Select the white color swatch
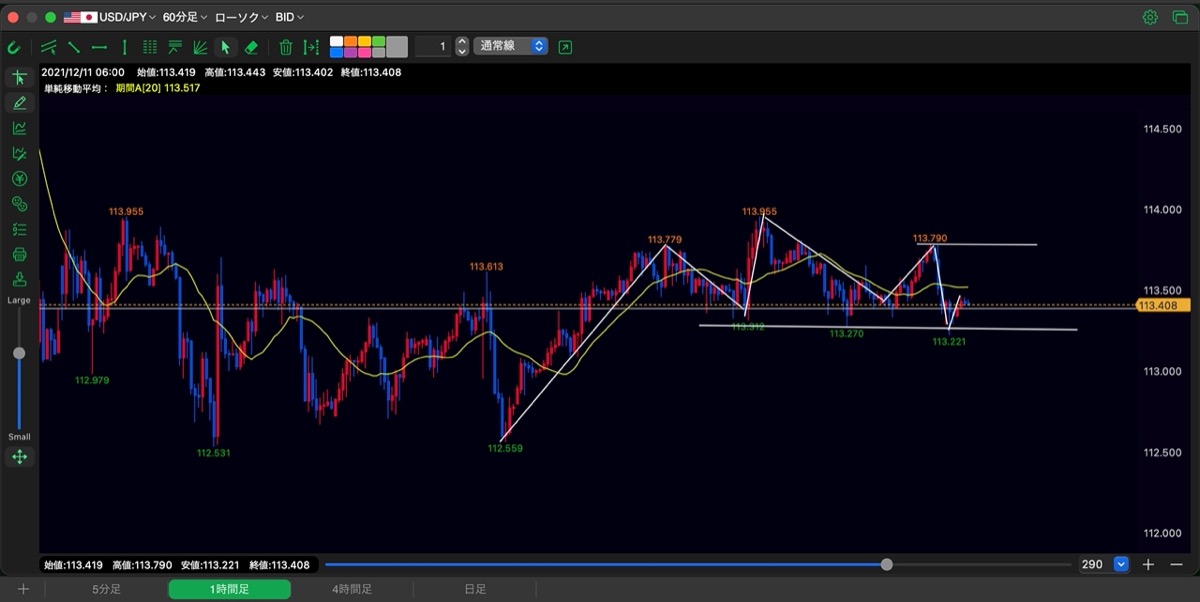Viewport: 1200px width, 602px height. (337, 41)
